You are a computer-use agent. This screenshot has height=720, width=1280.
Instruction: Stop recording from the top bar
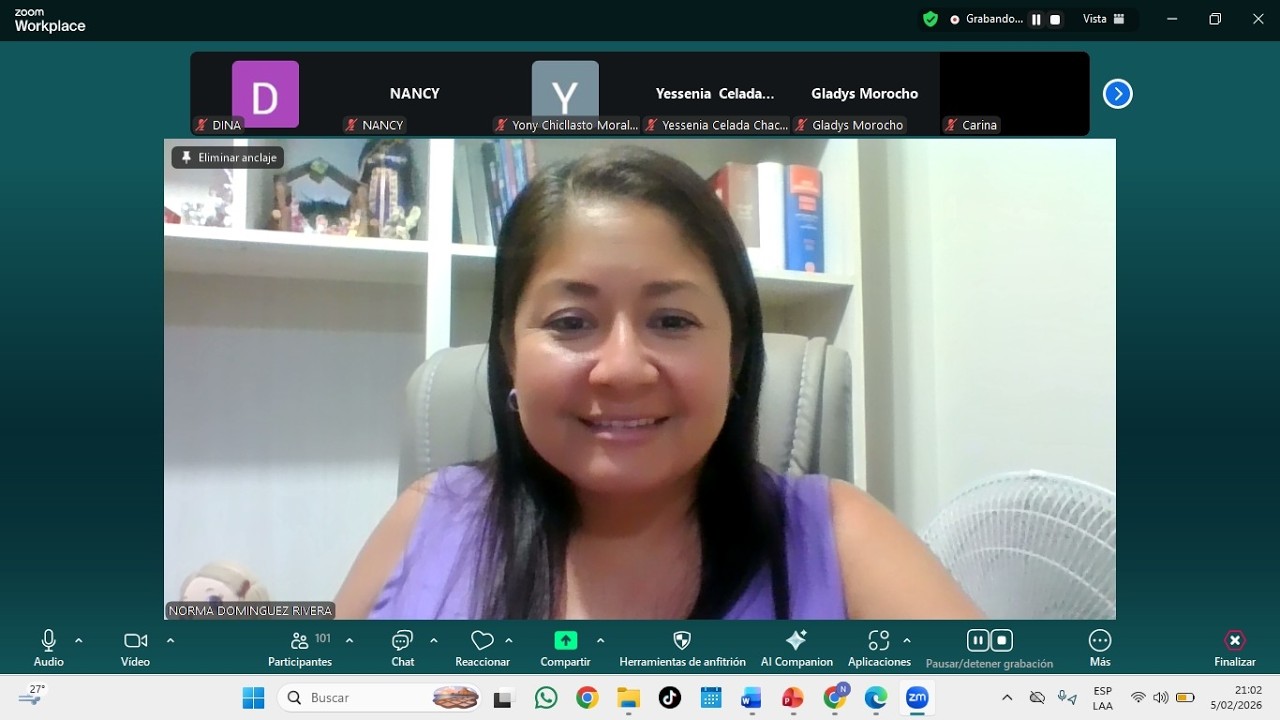pyautogui.click(x=1055, y=19)
